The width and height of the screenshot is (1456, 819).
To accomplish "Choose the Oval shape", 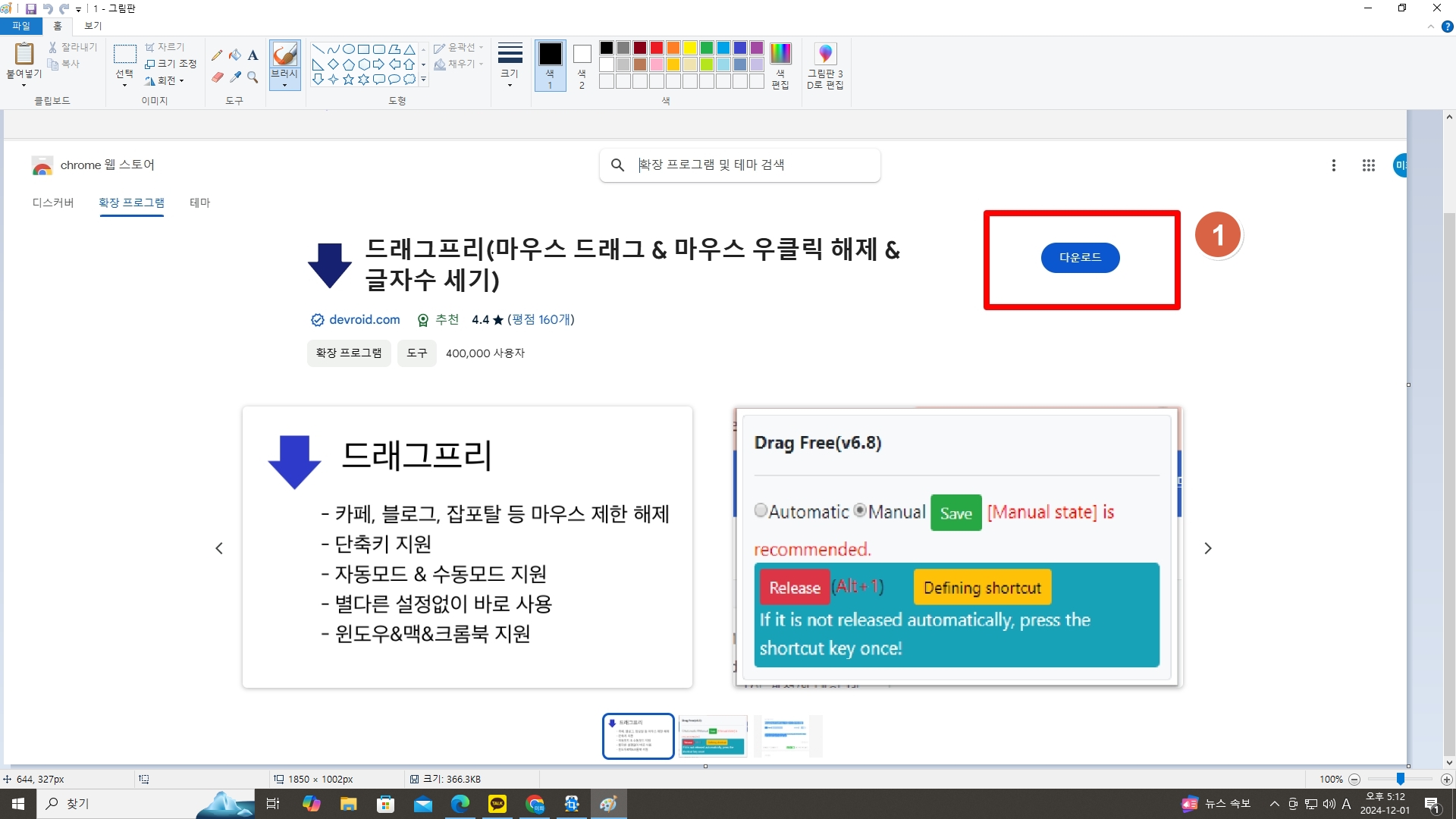I will [x=349, y=49].
